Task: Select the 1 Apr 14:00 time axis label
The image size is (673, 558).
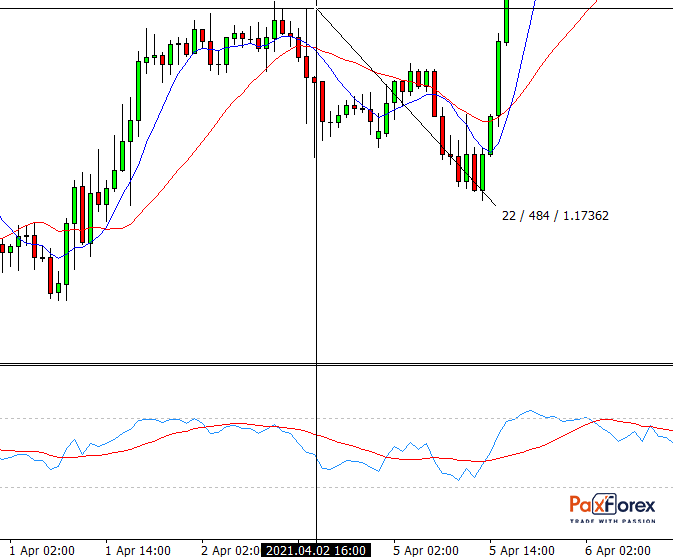Action: point(138,550)
